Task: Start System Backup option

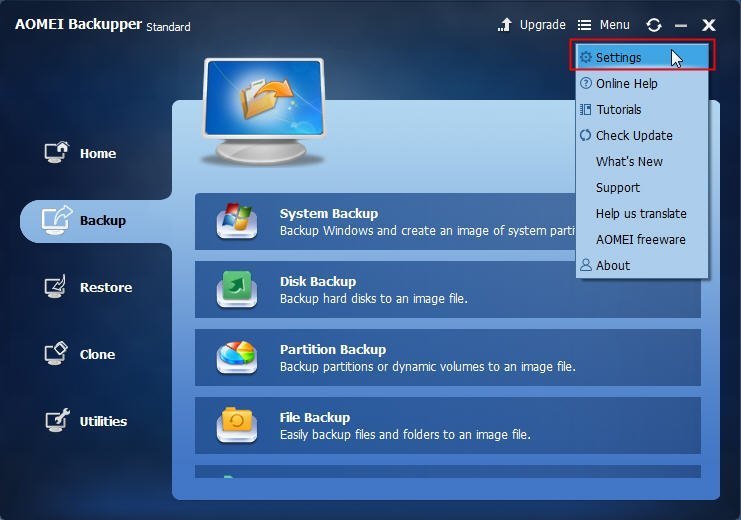Action: [x=385, y=221]
